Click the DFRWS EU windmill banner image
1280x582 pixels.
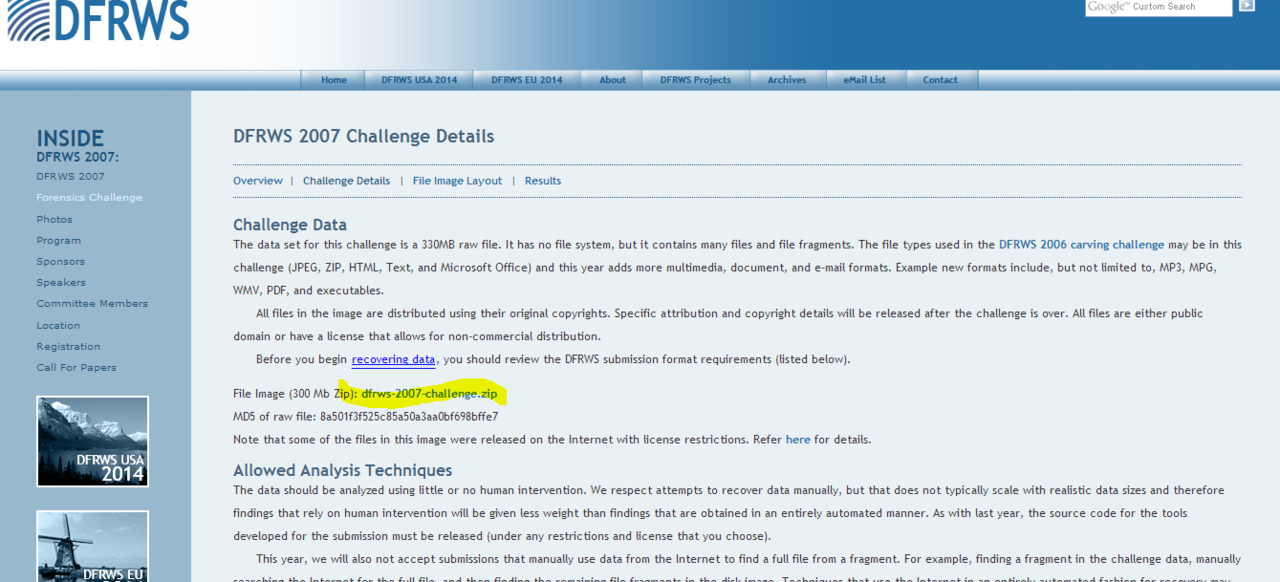click(x=93, y=547)
